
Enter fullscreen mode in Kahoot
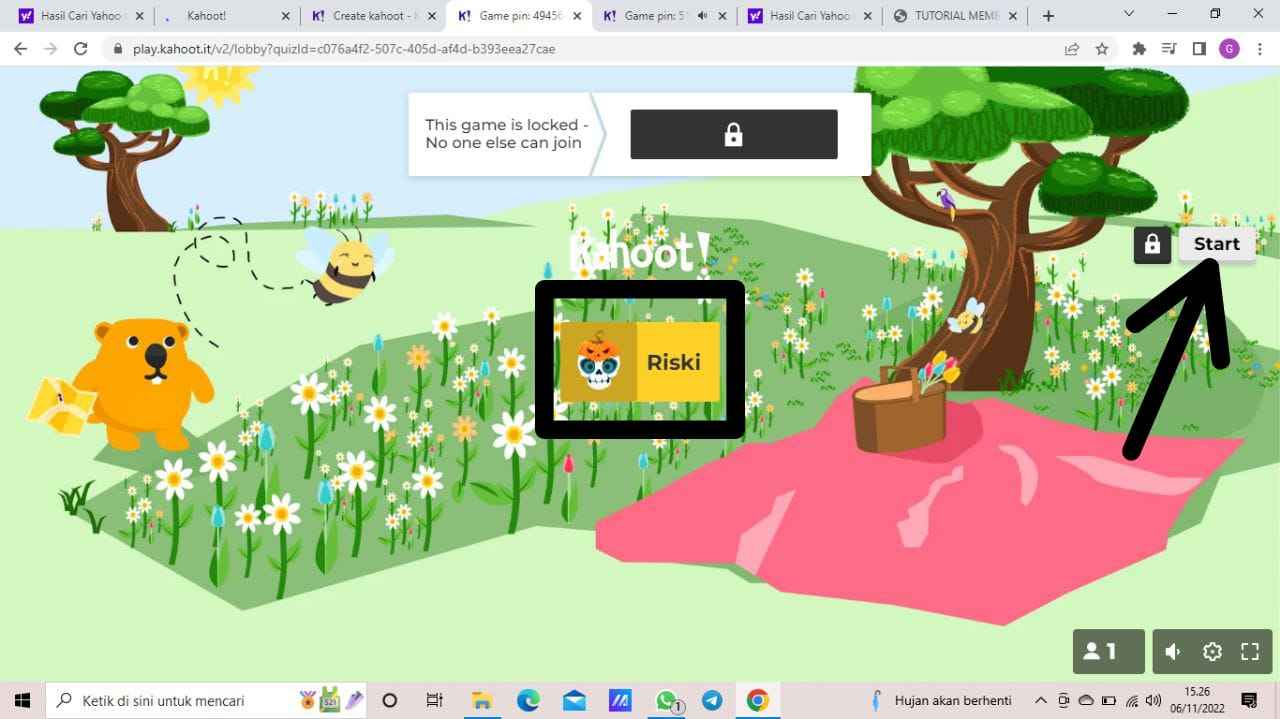point(1250,652)
